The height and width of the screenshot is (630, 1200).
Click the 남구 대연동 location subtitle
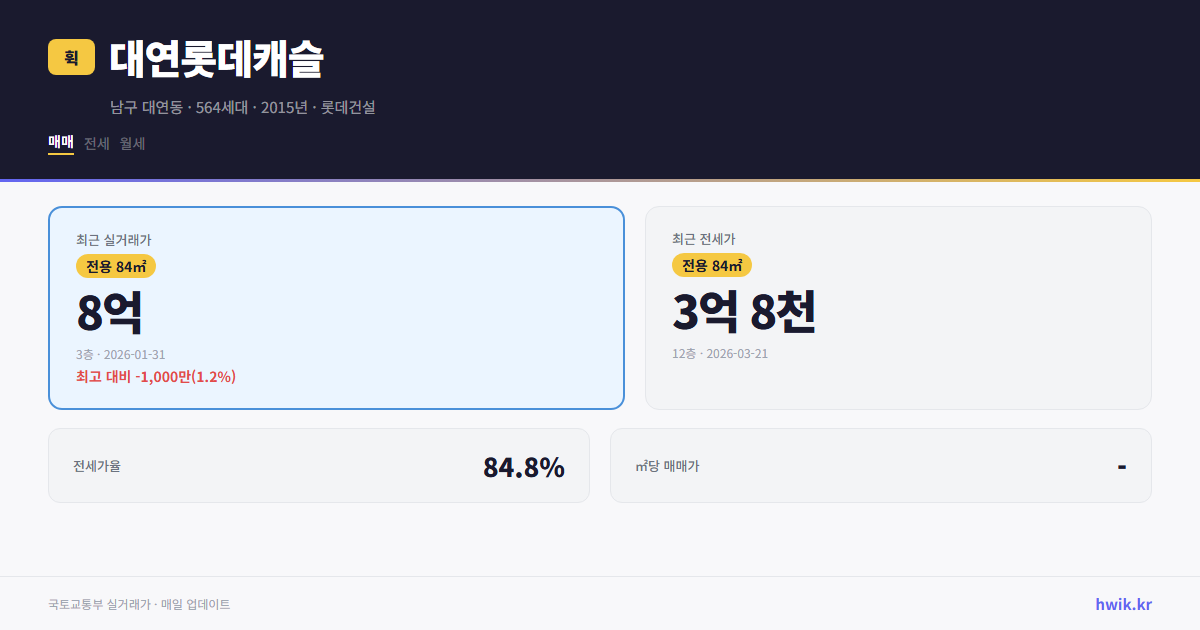243,107
